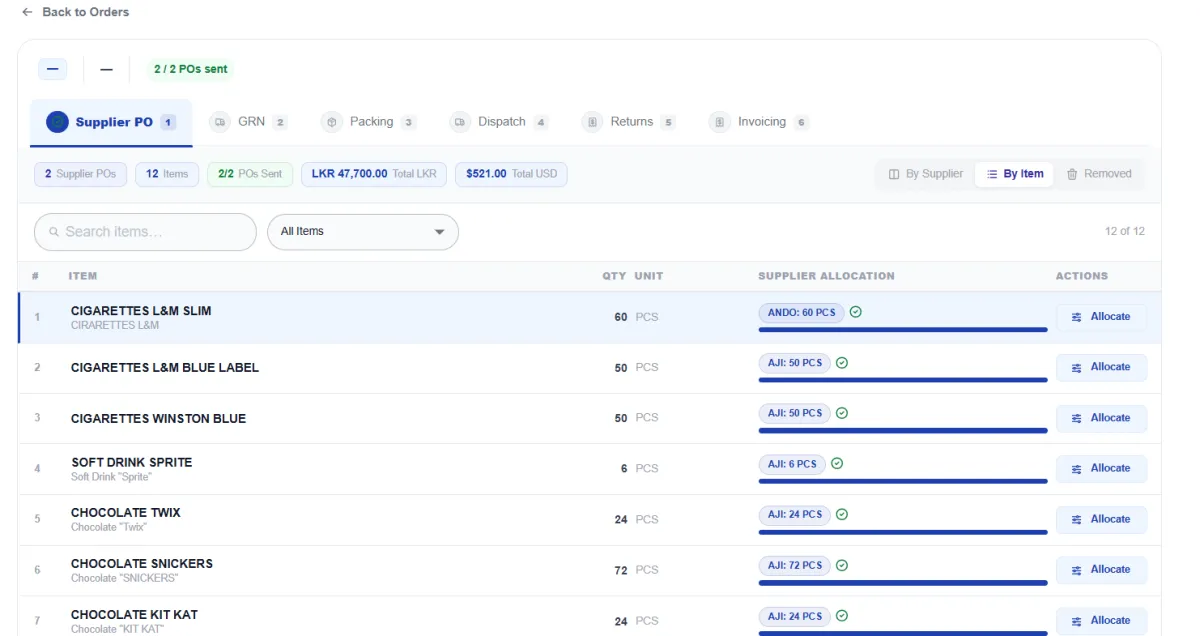The image size is (1200, 636).
Task: Click the plain dash button beside POs sent
Action: pos(107,69)
